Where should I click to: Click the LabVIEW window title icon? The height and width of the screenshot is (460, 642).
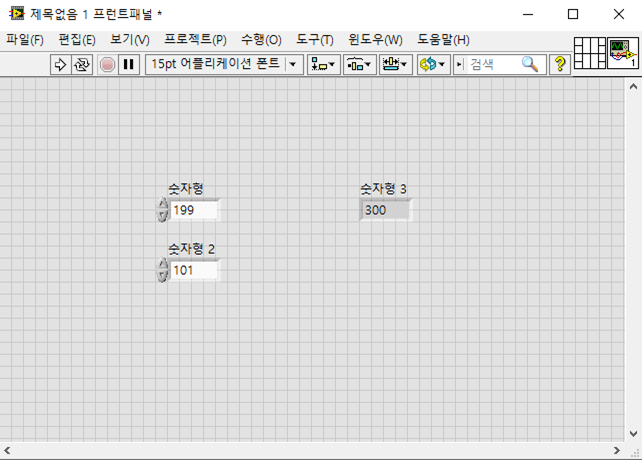(x=17, y=14)
